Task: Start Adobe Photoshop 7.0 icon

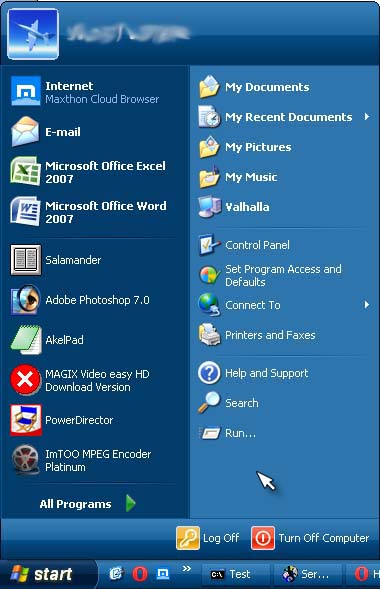Action: [x=26, y=300]
